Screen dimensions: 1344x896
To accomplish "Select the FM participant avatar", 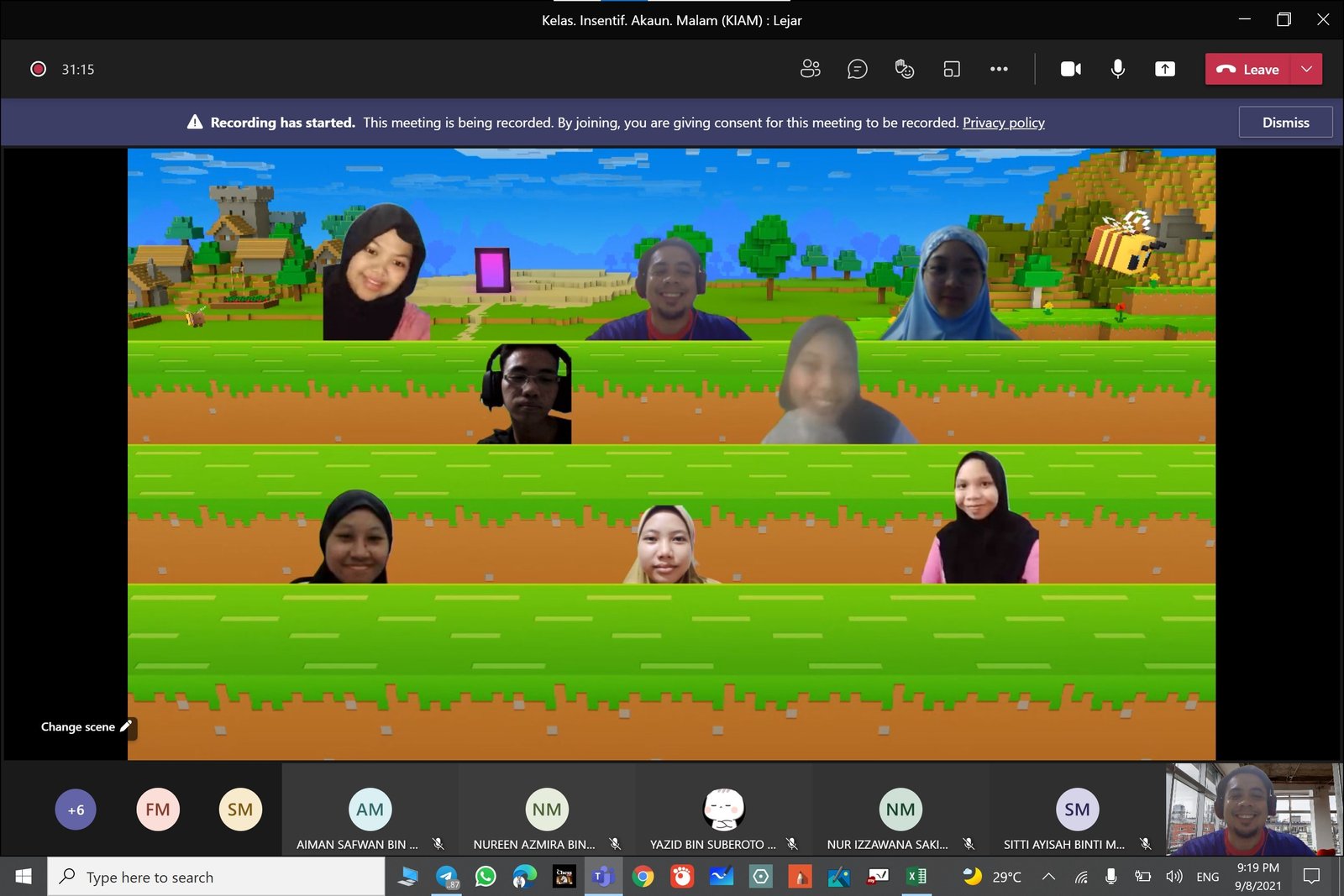I will (158, 810).
